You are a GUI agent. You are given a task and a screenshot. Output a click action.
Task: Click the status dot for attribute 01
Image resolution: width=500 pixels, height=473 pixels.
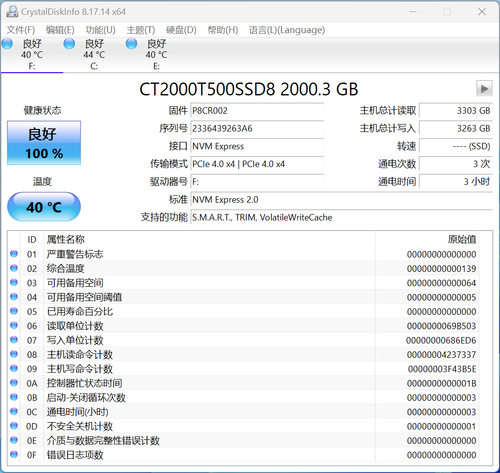14,254
